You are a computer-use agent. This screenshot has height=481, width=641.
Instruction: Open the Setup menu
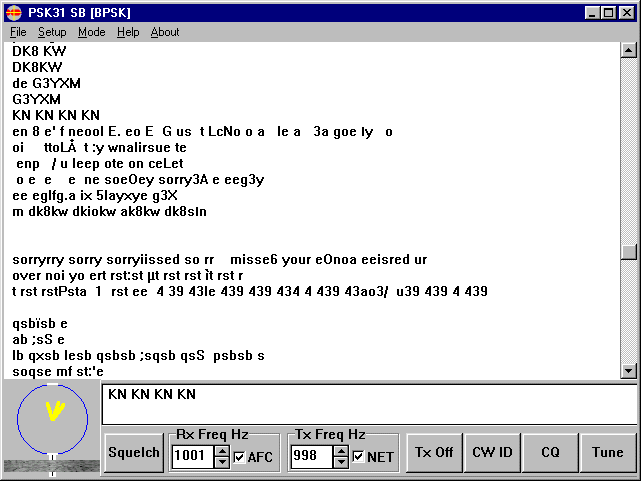tap(52, 32)
